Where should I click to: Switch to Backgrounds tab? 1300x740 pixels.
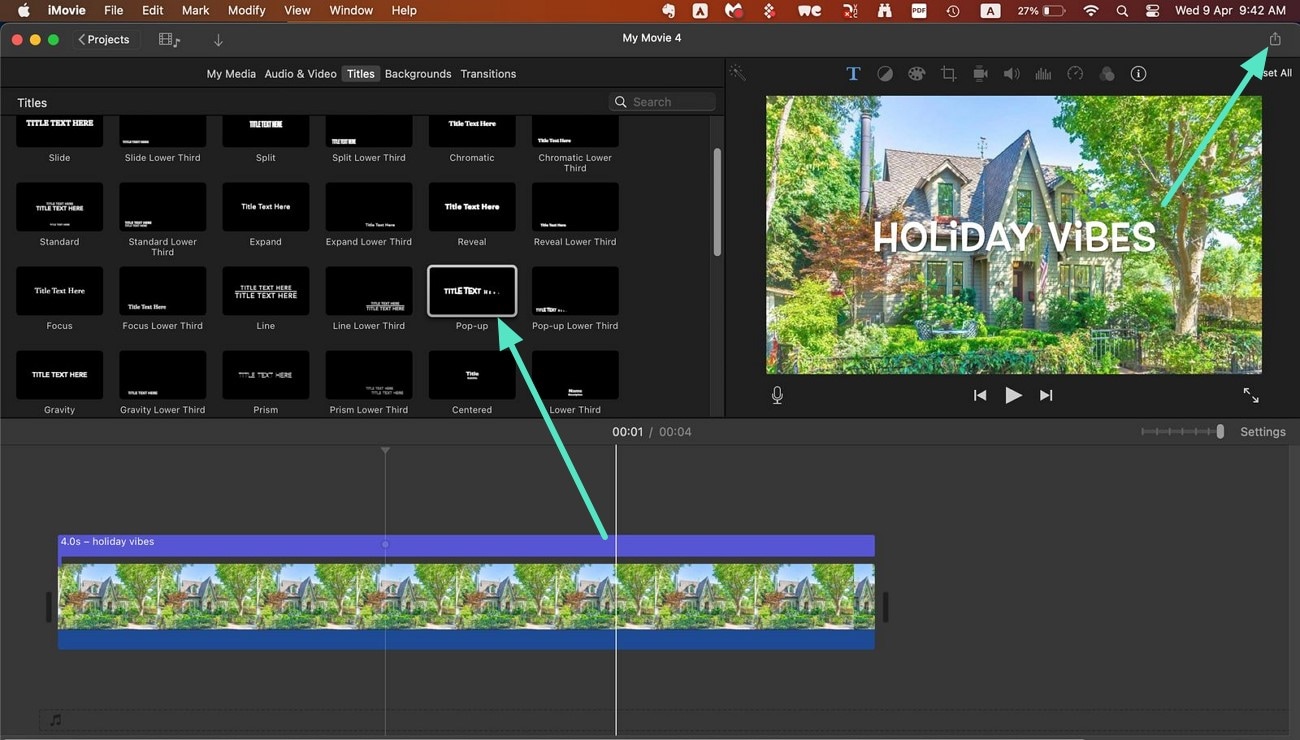(x=418, y=74)
